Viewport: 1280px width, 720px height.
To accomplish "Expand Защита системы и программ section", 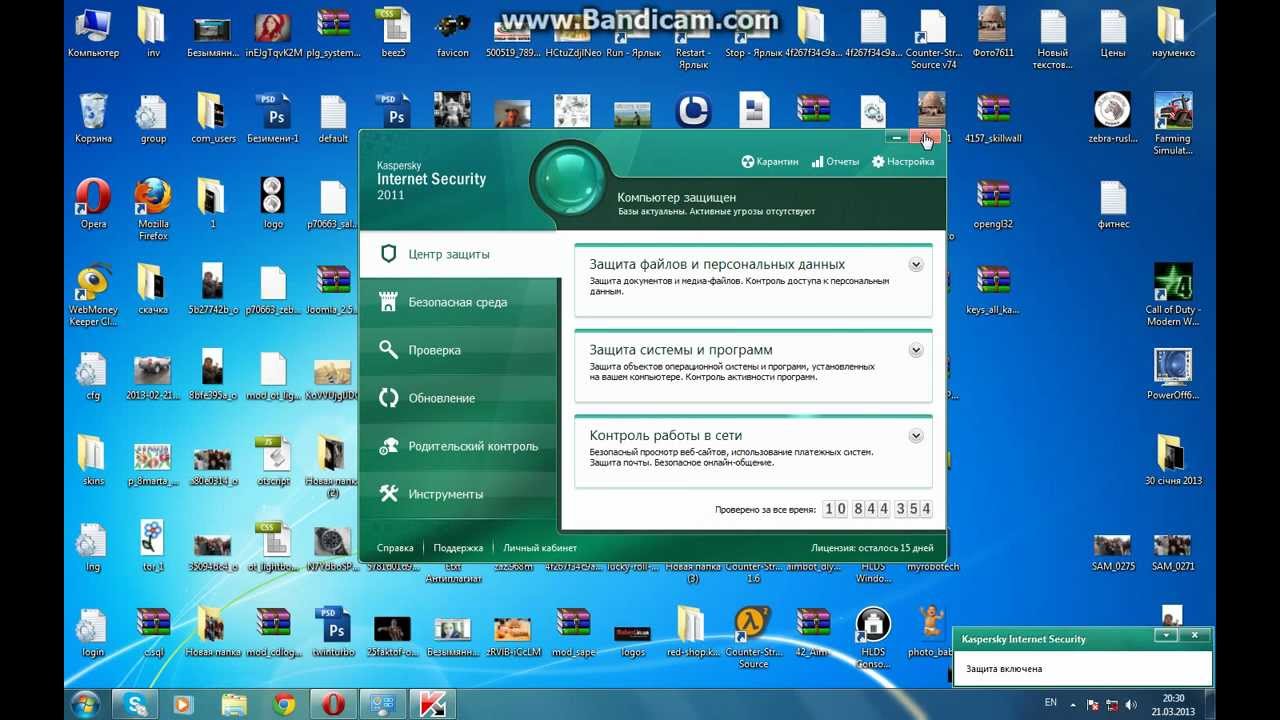I will (915, 350).
